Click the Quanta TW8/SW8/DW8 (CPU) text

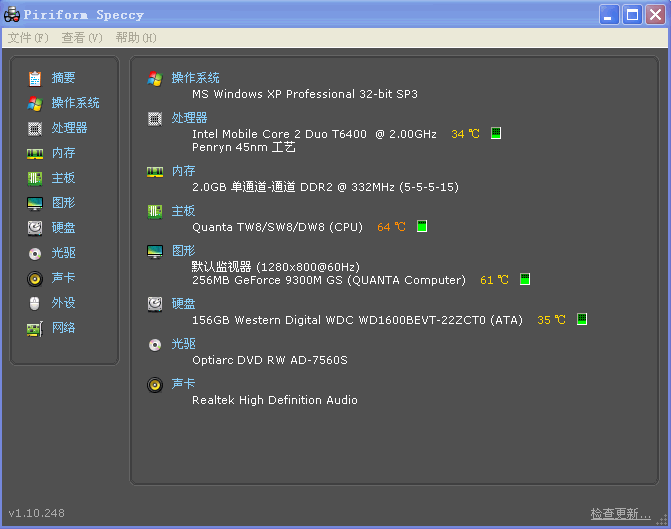pyautogui.click(x=277, y=227)
